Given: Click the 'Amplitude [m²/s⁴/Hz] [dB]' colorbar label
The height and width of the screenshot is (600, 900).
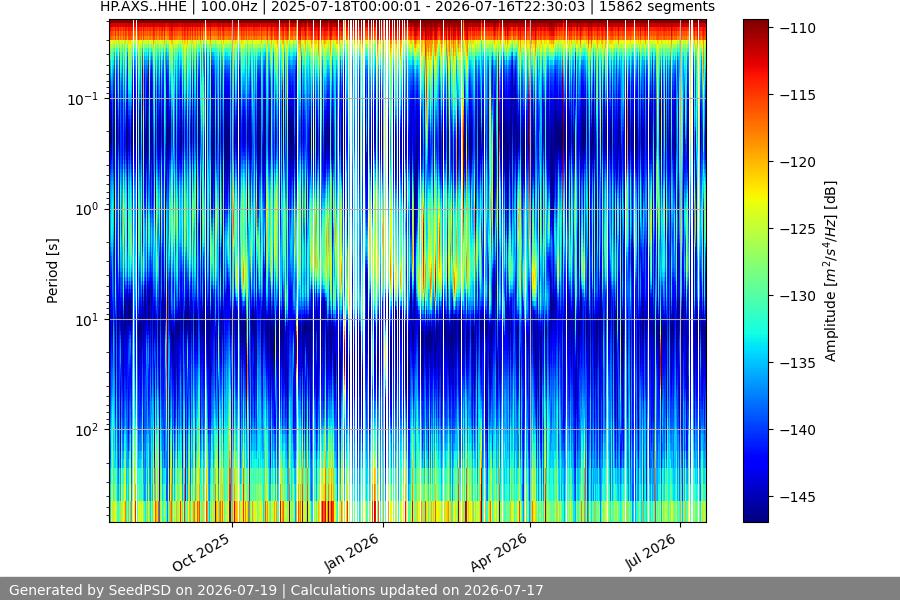Looking at the screenshot, I should click(831, 271).
